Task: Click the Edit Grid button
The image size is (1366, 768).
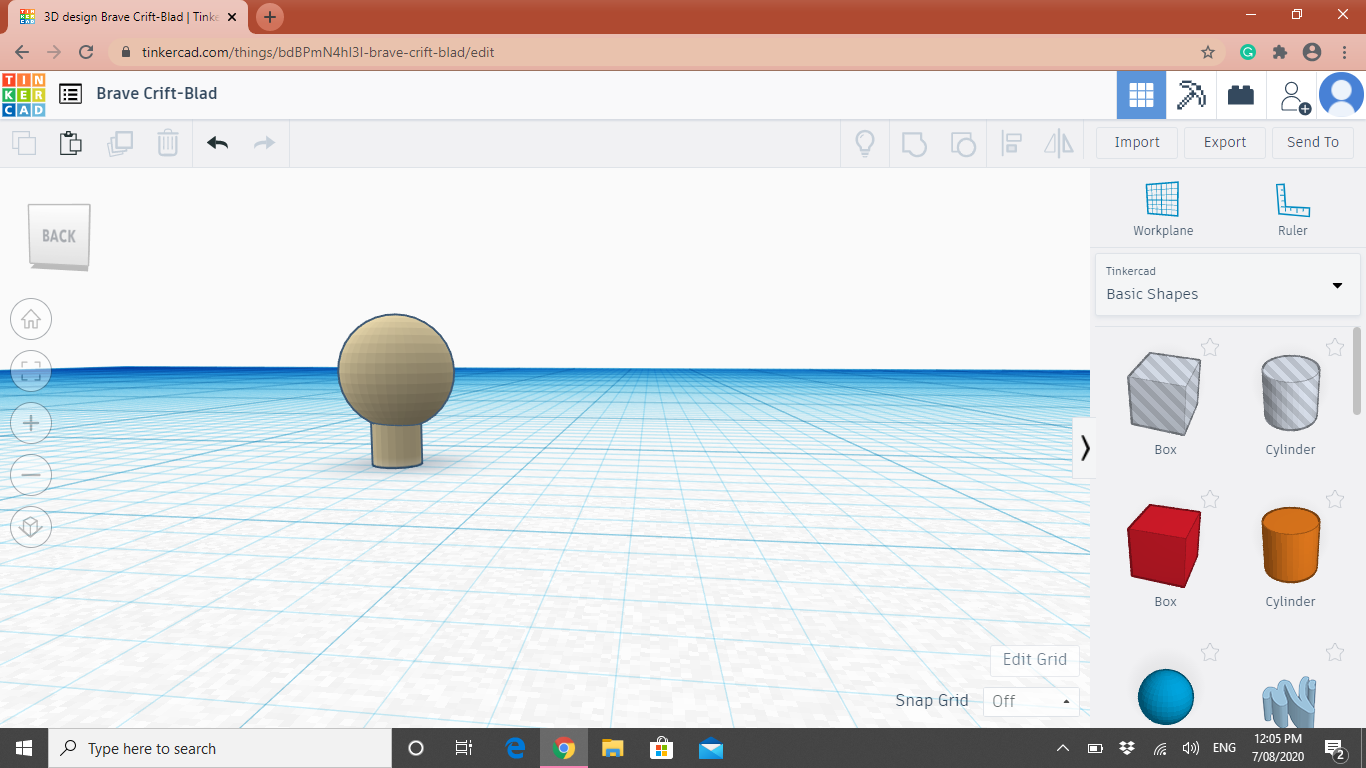Action: click(x=1035, y=660)
